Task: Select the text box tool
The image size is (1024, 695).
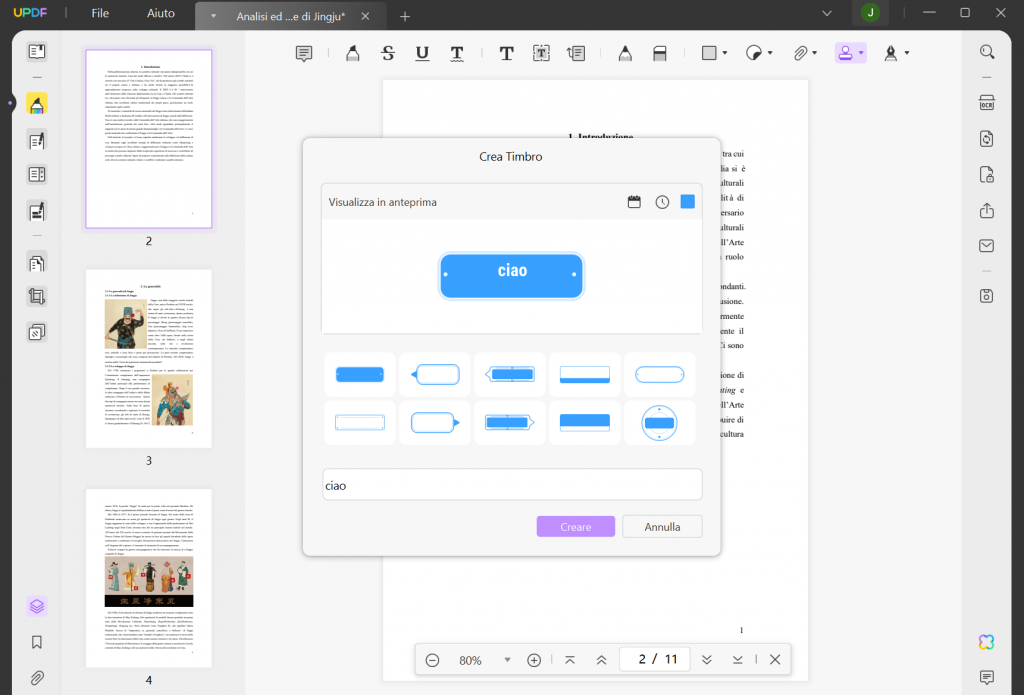Action: coord(541,54)
